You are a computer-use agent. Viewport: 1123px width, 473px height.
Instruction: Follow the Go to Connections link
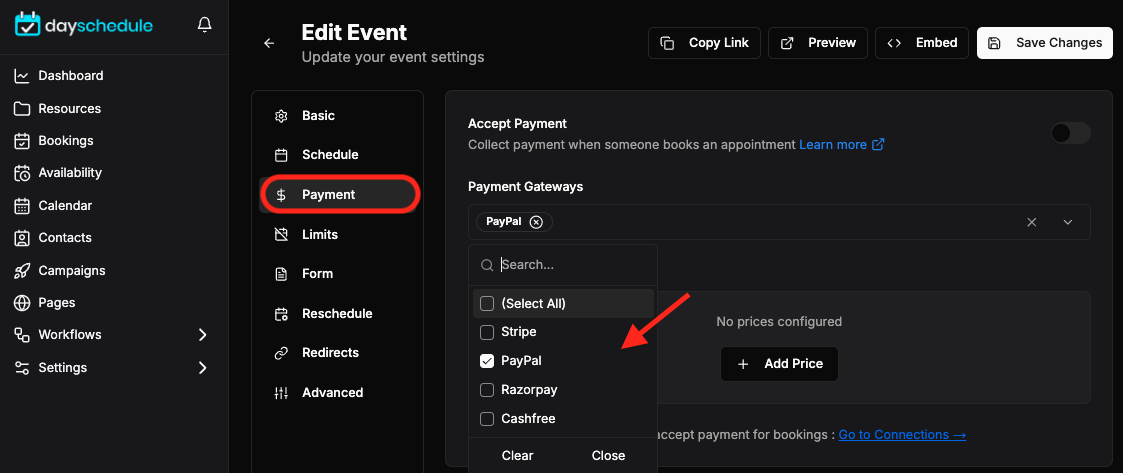tap(902, 434)
